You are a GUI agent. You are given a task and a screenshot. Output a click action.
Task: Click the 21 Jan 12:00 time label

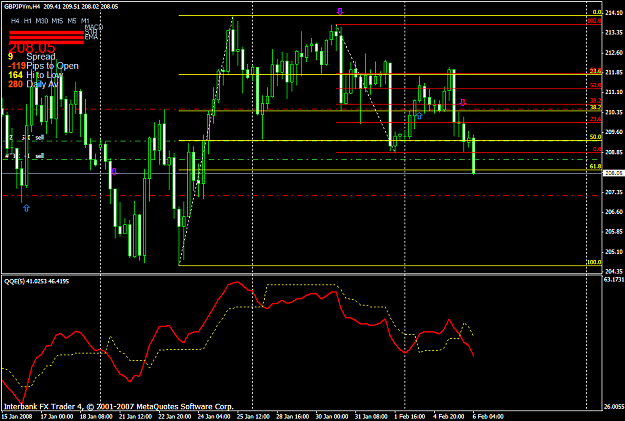coord(136,416)
